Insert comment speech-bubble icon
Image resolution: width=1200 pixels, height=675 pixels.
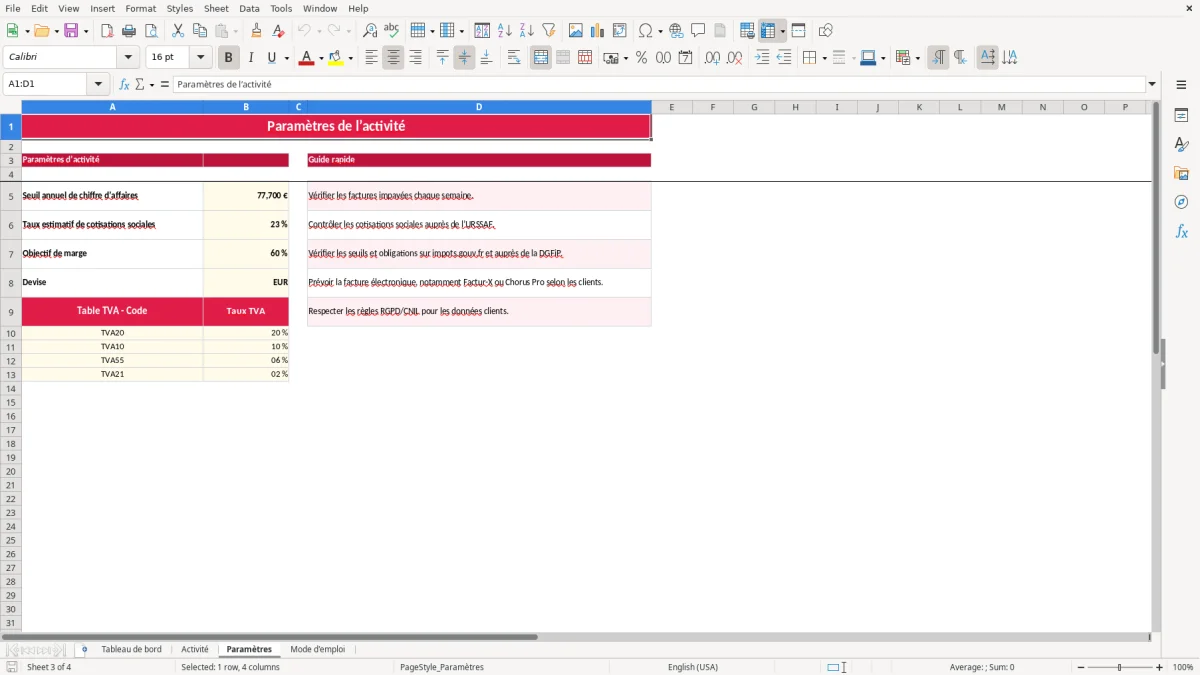(x=698, y=31)
